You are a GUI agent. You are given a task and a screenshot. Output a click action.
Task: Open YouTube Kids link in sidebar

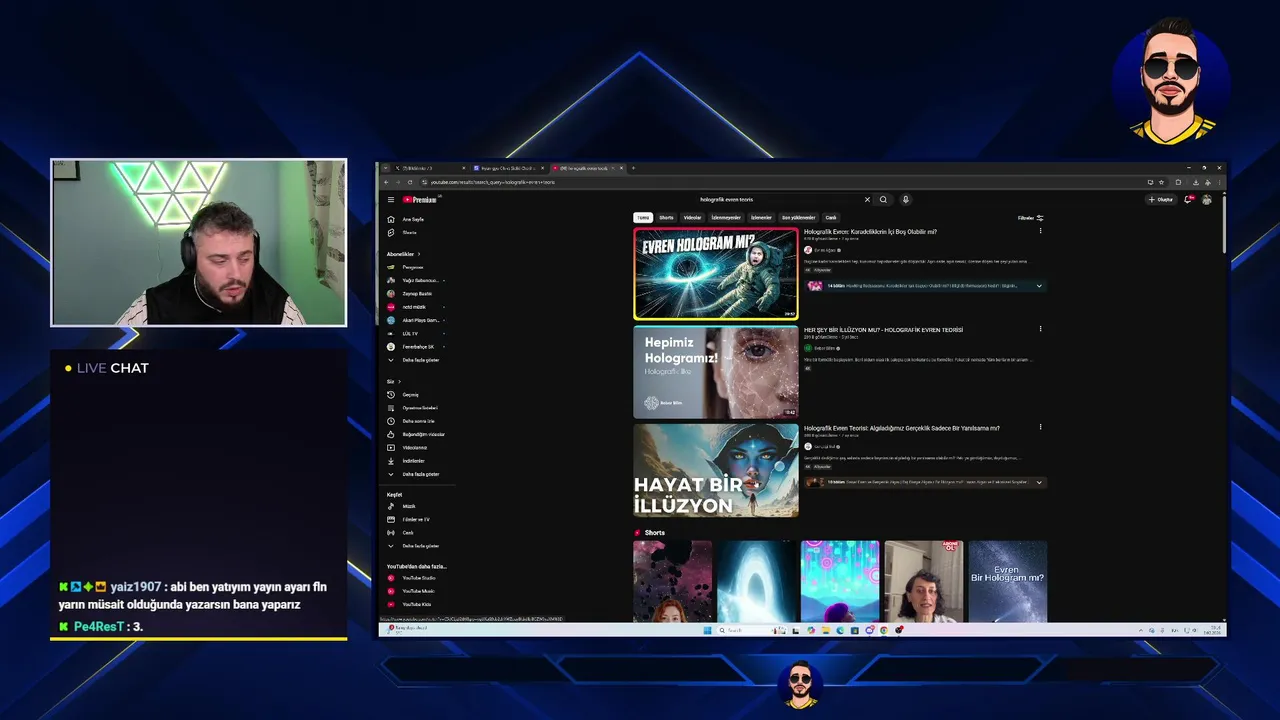point(417,604)
